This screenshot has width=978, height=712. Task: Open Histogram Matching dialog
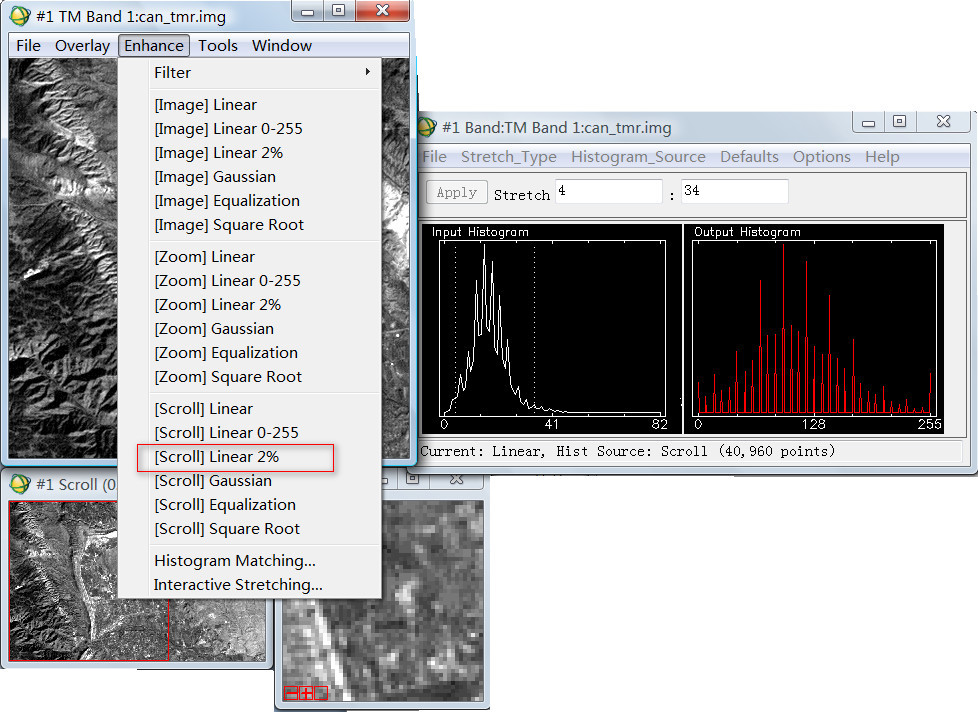pyautogui.click(x=235, y=561)
